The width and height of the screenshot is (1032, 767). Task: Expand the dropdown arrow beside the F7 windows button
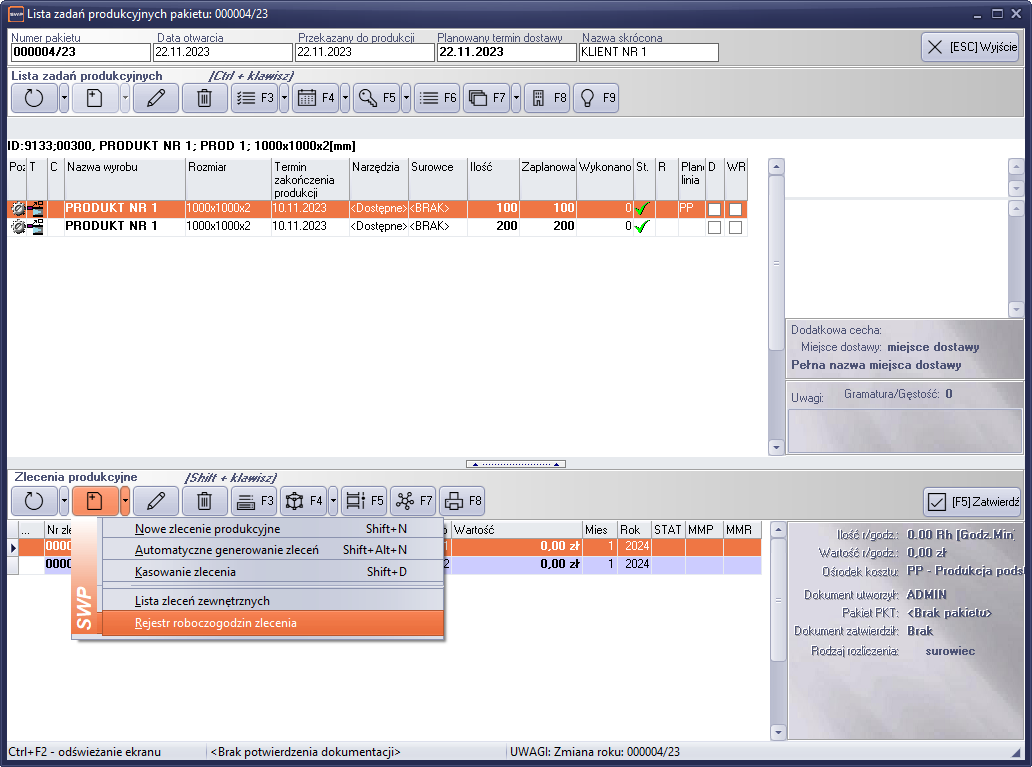click(516, 98)
